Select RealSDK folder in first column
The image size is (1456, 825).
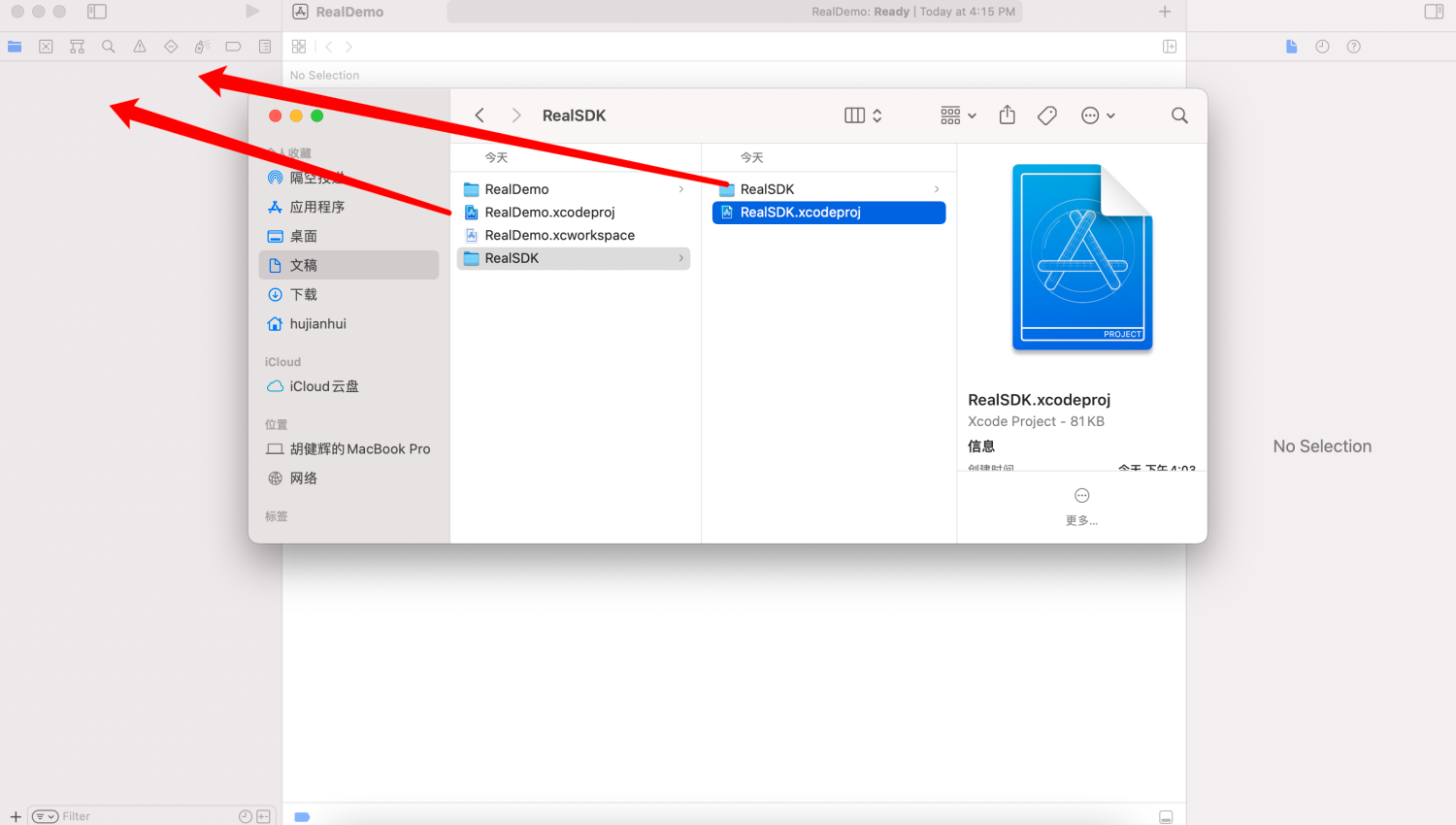pos(574,258)
